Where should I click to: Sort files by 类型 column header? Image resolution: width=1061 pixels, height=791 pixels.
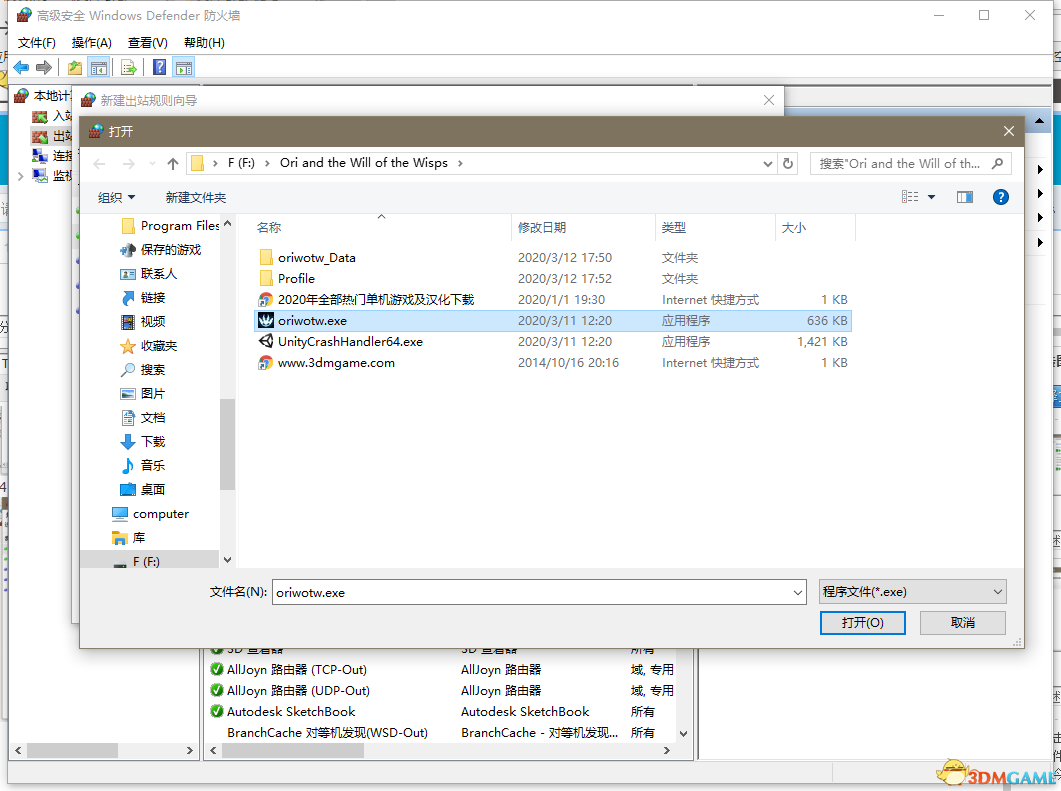tap(715, 227)
